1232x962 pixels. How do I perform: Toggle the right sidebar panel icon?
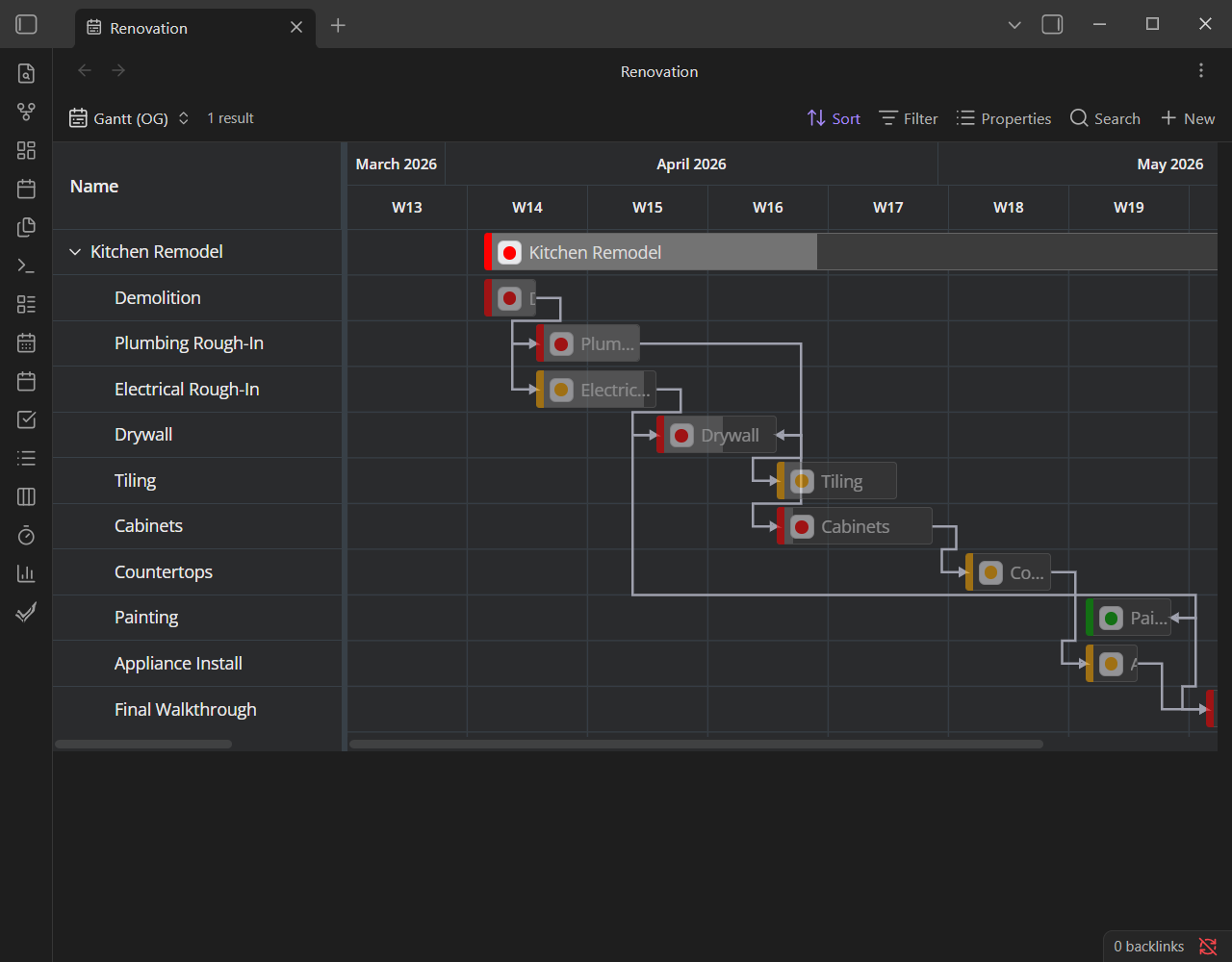click(x=1053, y=25)
